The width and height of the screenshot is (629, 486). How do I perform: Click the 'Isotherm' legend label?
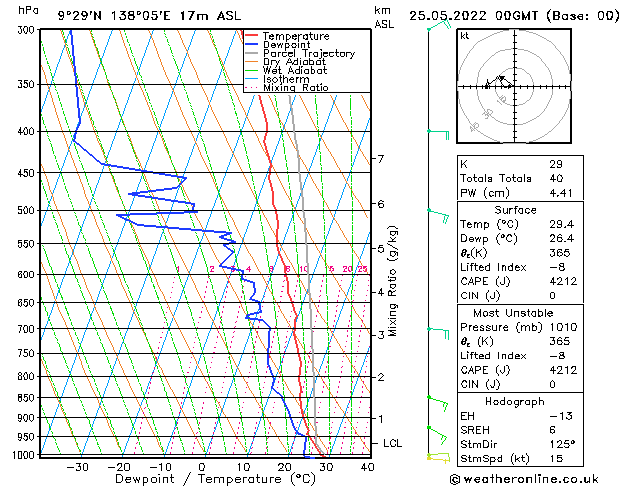coord(286,79)
